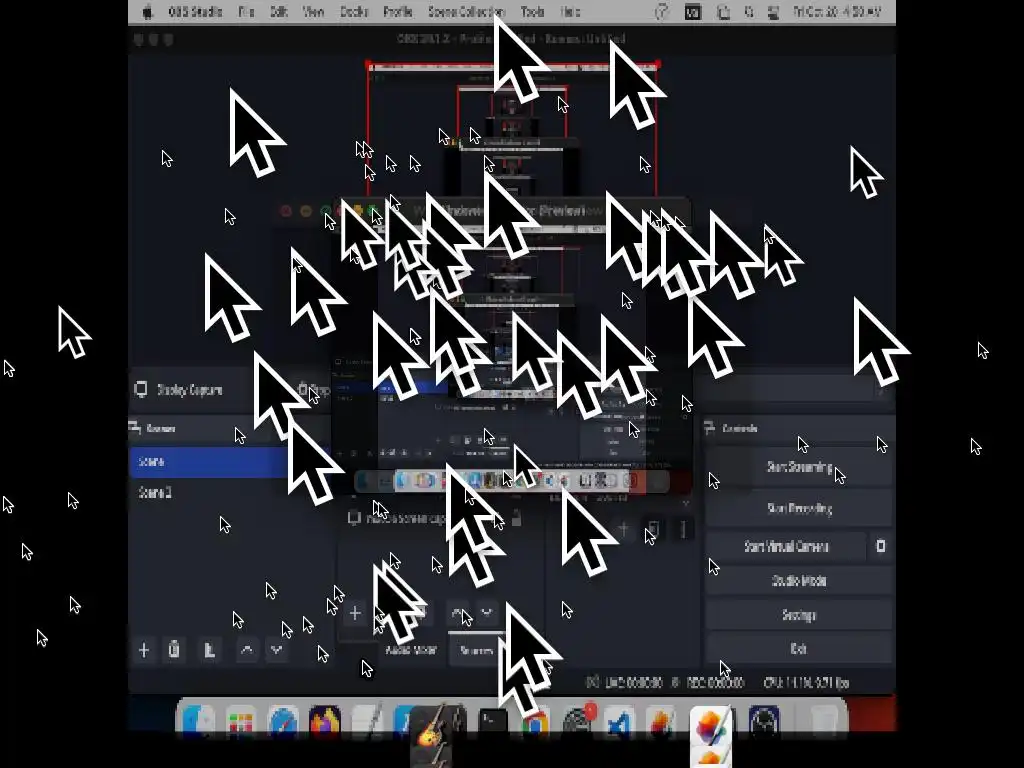Open Visual Studio Code from the Dock
1024x768 pixels.
619,722
